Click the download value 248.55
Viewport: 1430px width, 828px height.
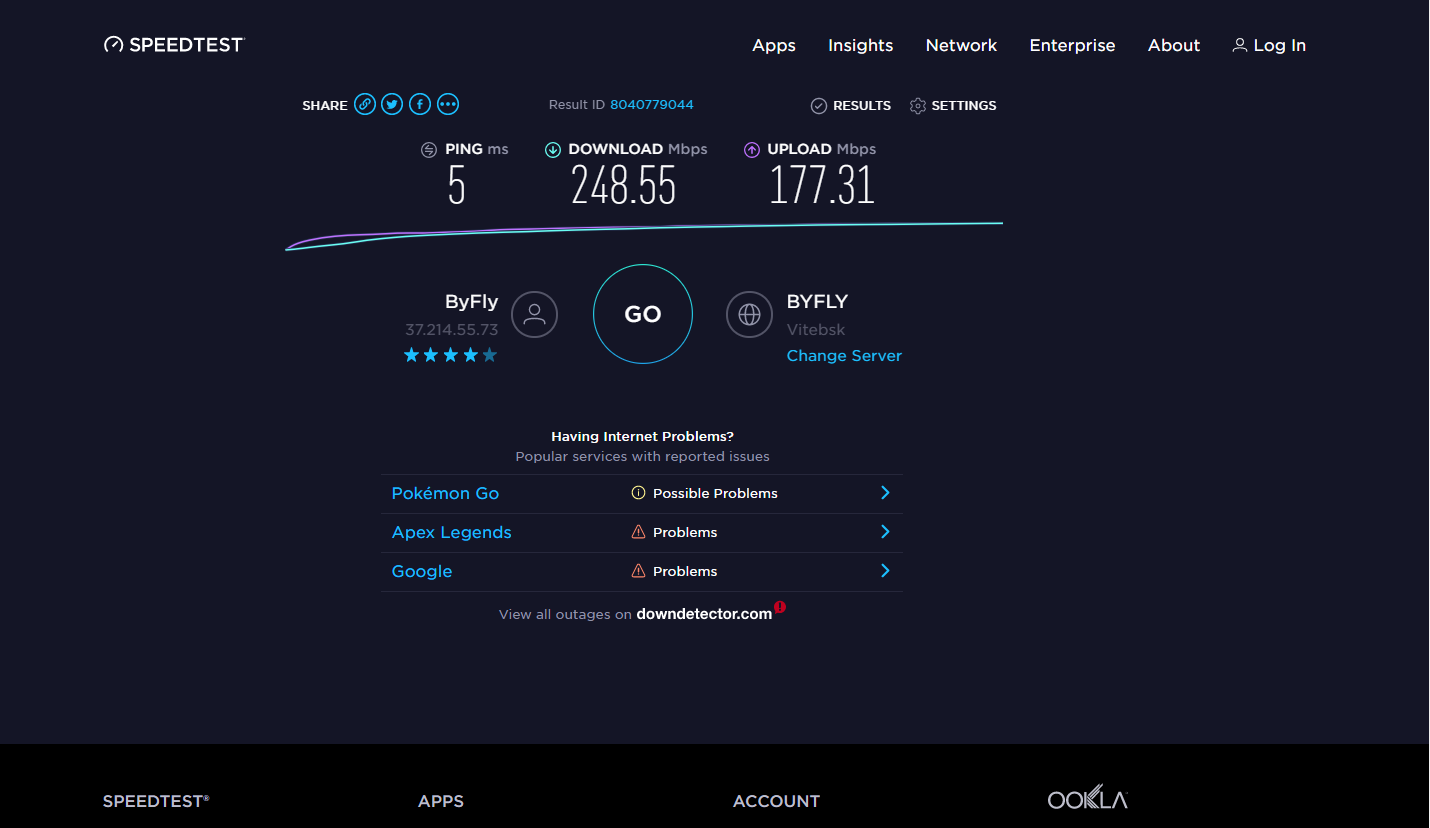(624, 186)
